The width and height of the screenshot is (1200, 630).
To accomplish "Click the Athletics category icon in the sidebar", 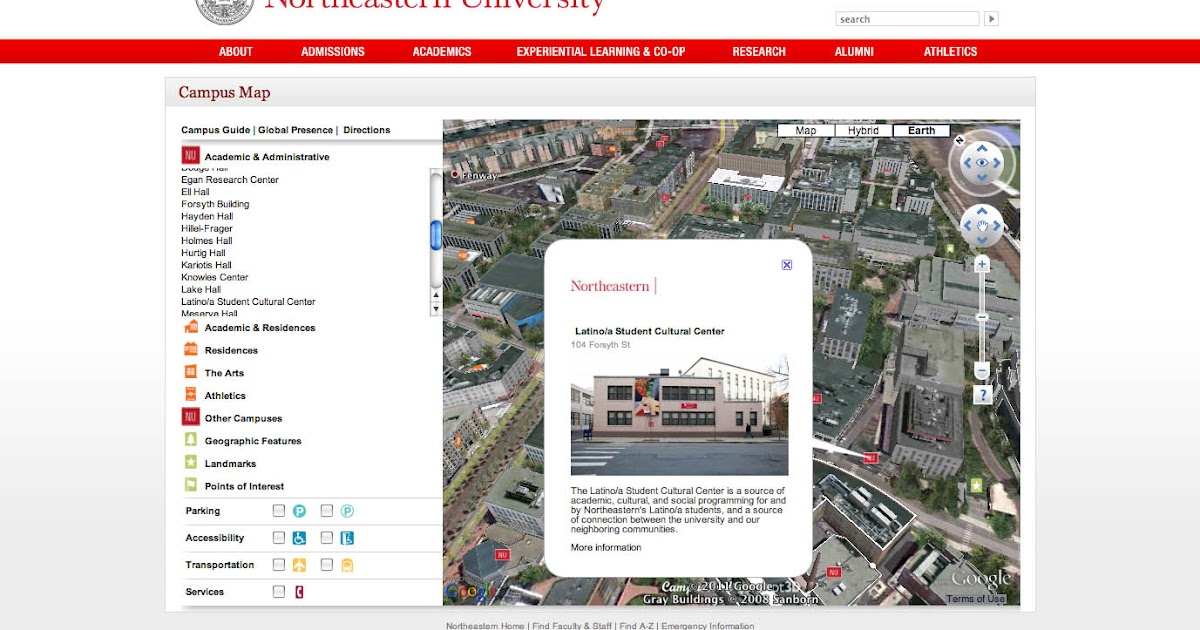I will point(190,394).
